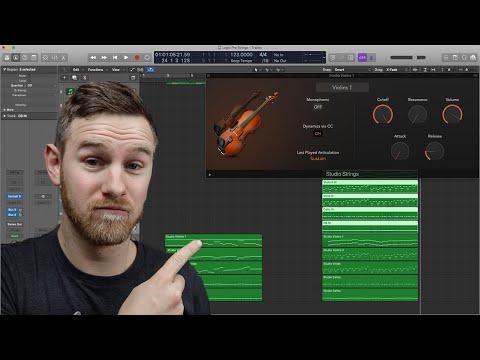Toggle the blue Catch playhead button
The height and width of the screenshot is (360, 480).
(151, 69)
